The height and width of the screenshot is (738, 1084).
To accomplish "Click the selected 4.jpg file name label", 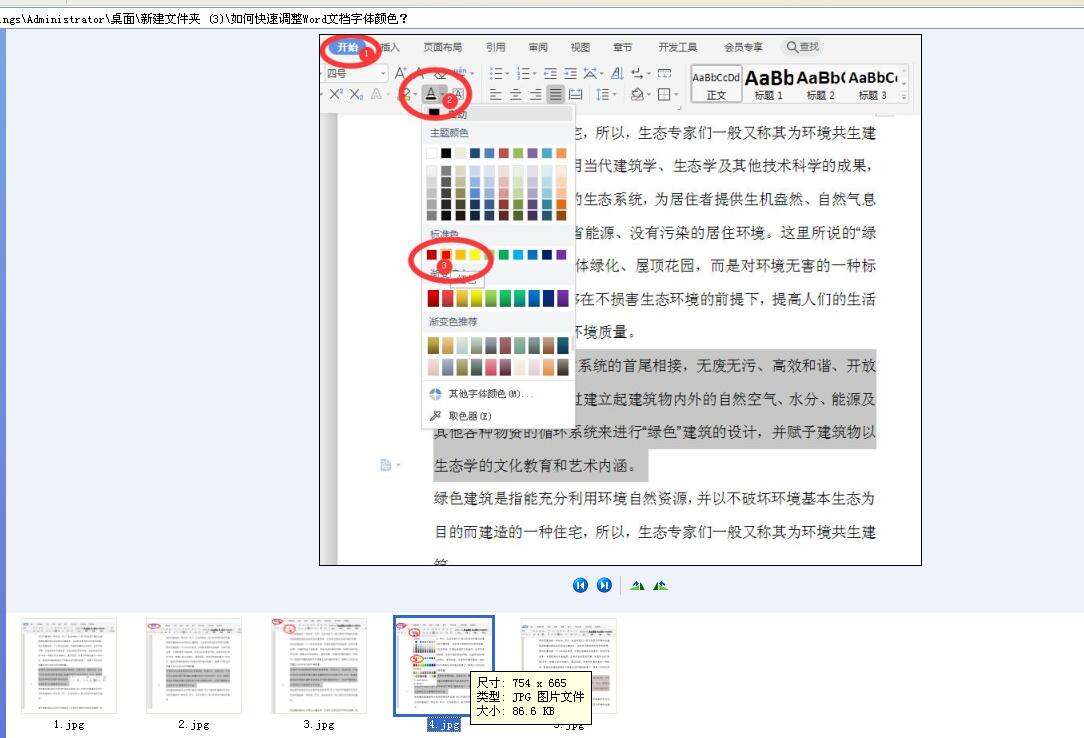I will (444, 724).
